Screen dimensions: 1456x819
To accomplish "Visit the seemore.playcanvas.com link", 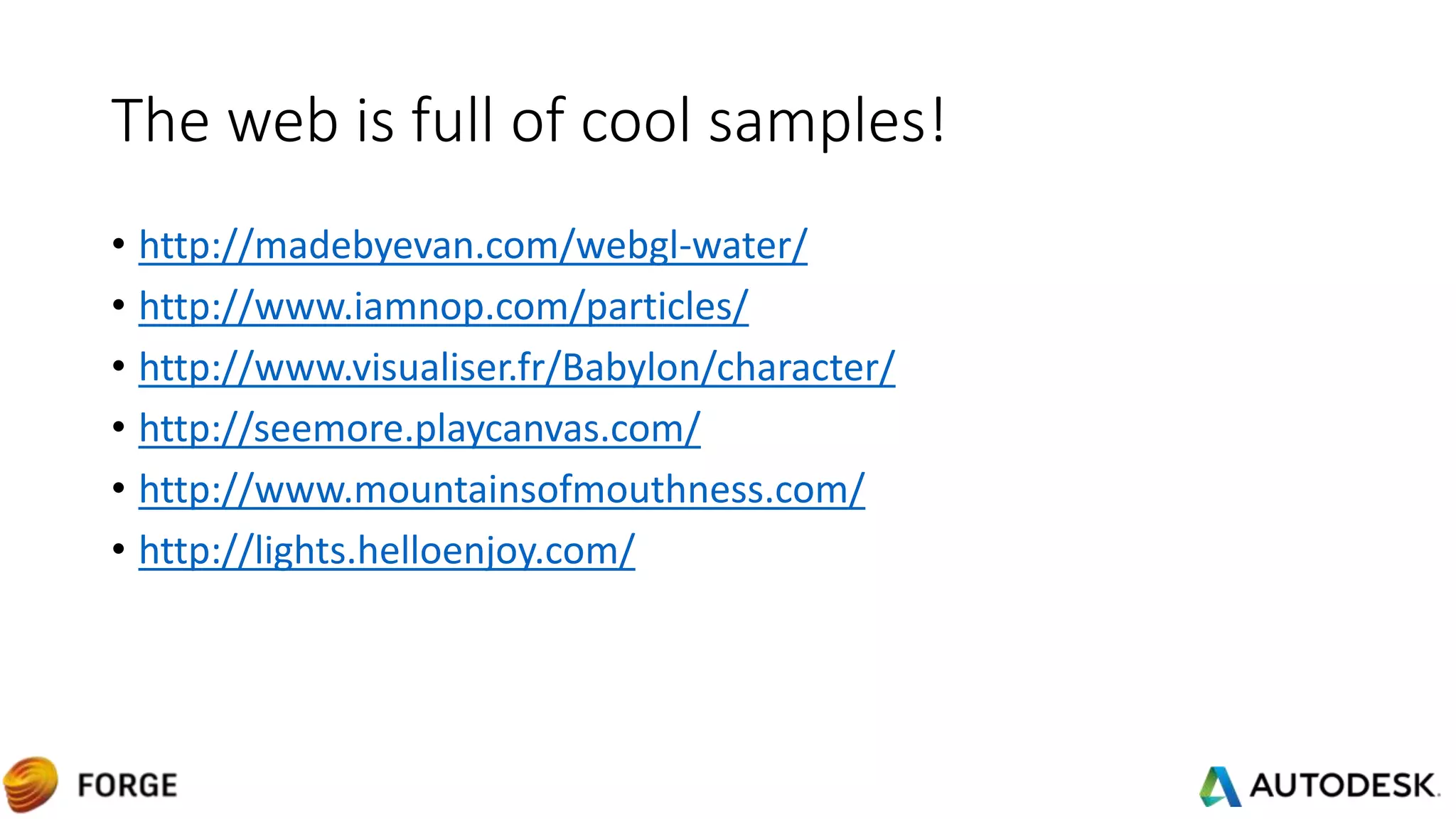I will [x=419, y=429].
